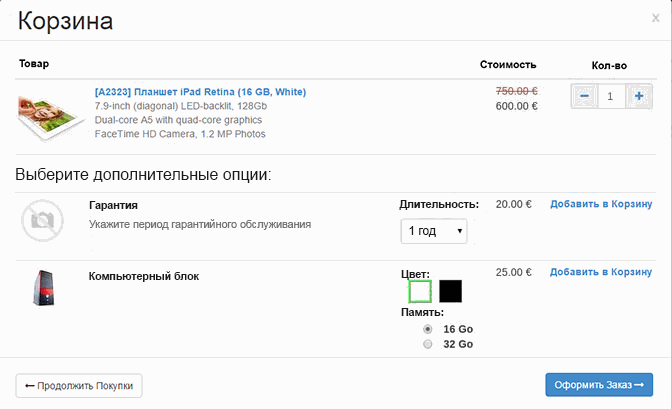Click the iPad Retina product thumbnail
The height and width of the screenshot is (409, 672).
pos(51,117)
